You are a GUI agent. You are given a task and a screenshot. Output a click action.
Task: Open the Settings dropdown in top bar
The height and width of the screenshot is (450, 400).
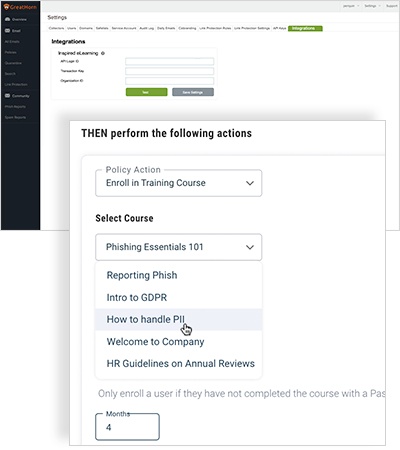[372, 6]
